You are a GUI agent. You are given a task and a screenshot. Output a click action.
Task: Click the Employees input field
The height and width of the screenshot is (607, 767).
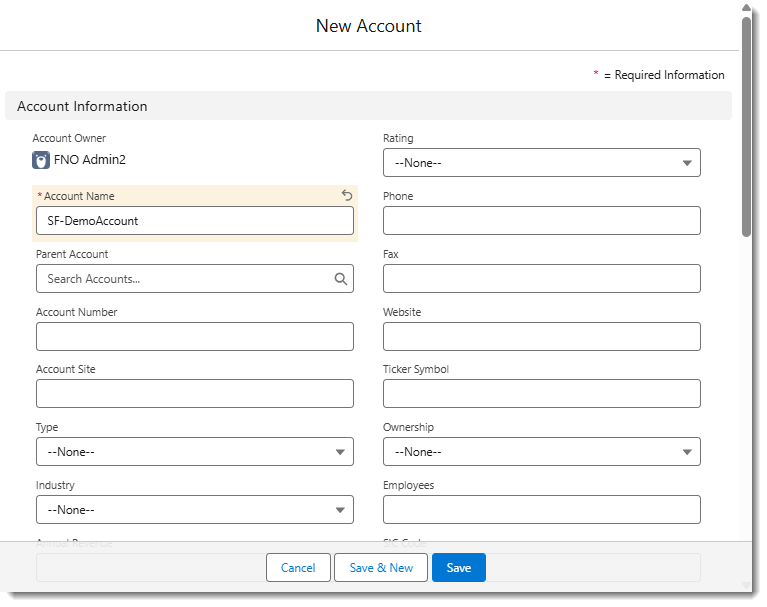[x=541, y=510]
